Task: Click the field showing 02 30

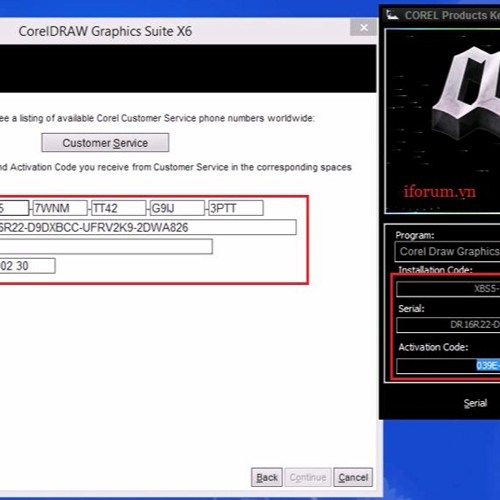Action: 27,266
